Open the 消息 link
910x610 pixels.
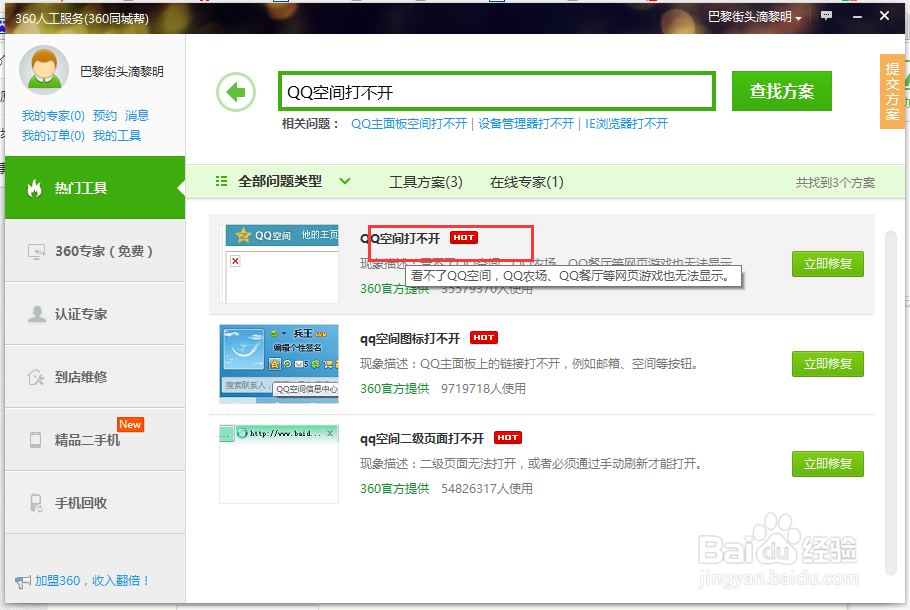(137, 115)
